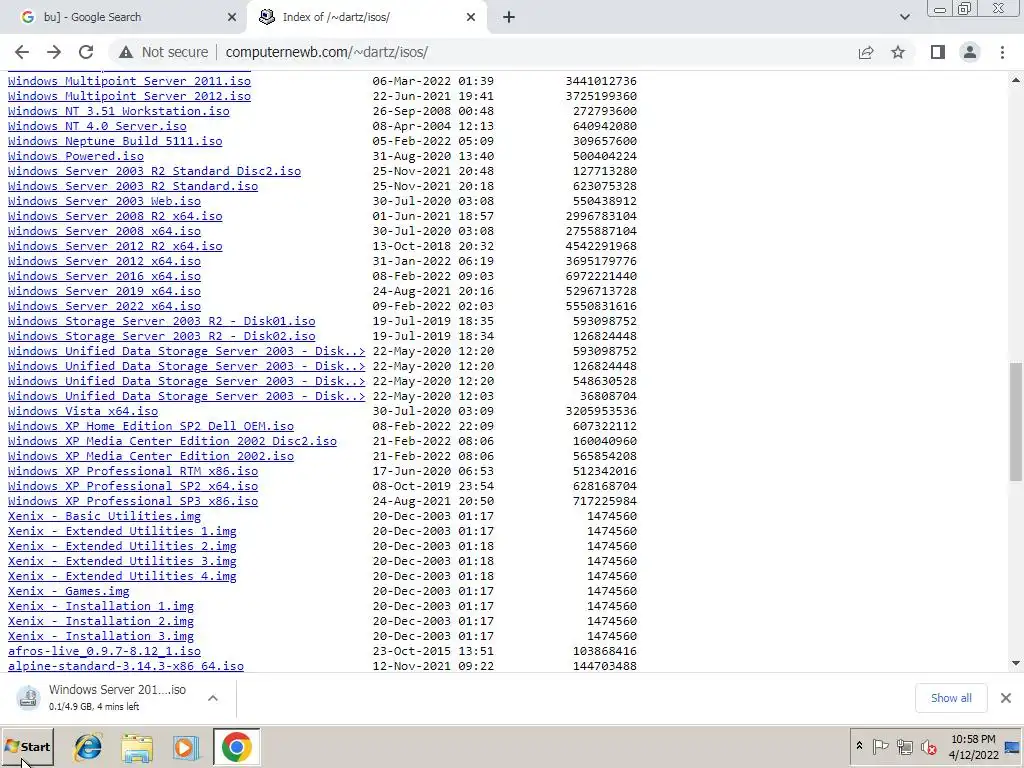Open Windows XP Media Center Edition 2002 Disc2.iso
This screenshot has width=1024, height=768.
[172, 441]
